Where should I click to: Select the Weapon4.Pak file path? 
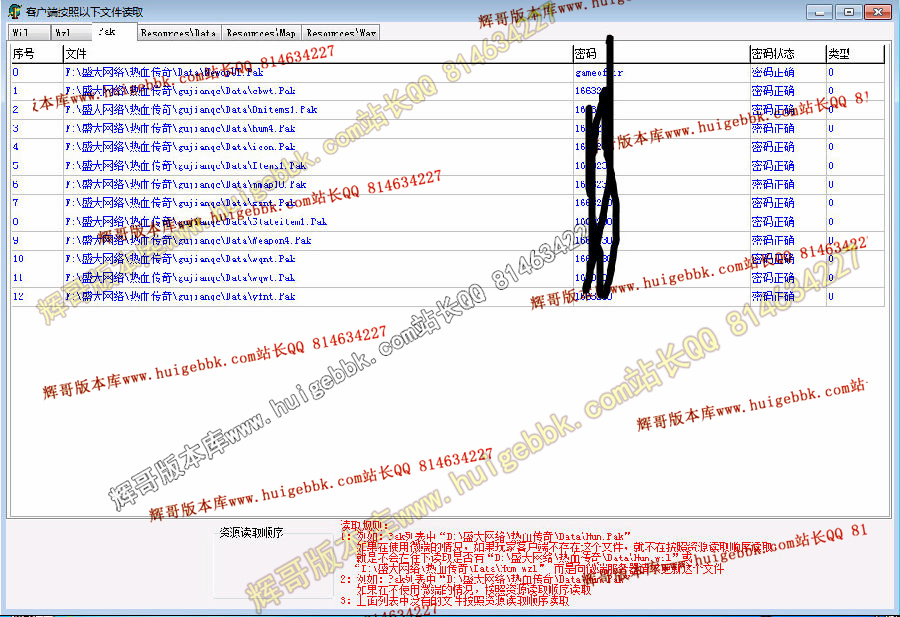click(188, 240)
